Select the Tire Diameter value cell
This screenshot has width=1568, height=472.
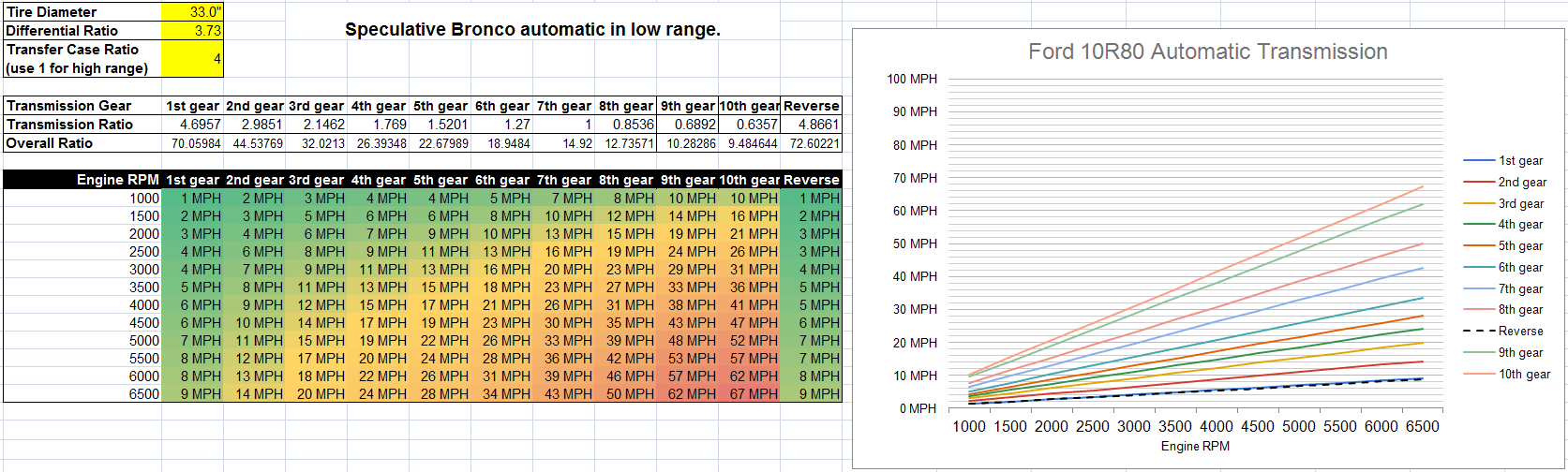point(192,12)
